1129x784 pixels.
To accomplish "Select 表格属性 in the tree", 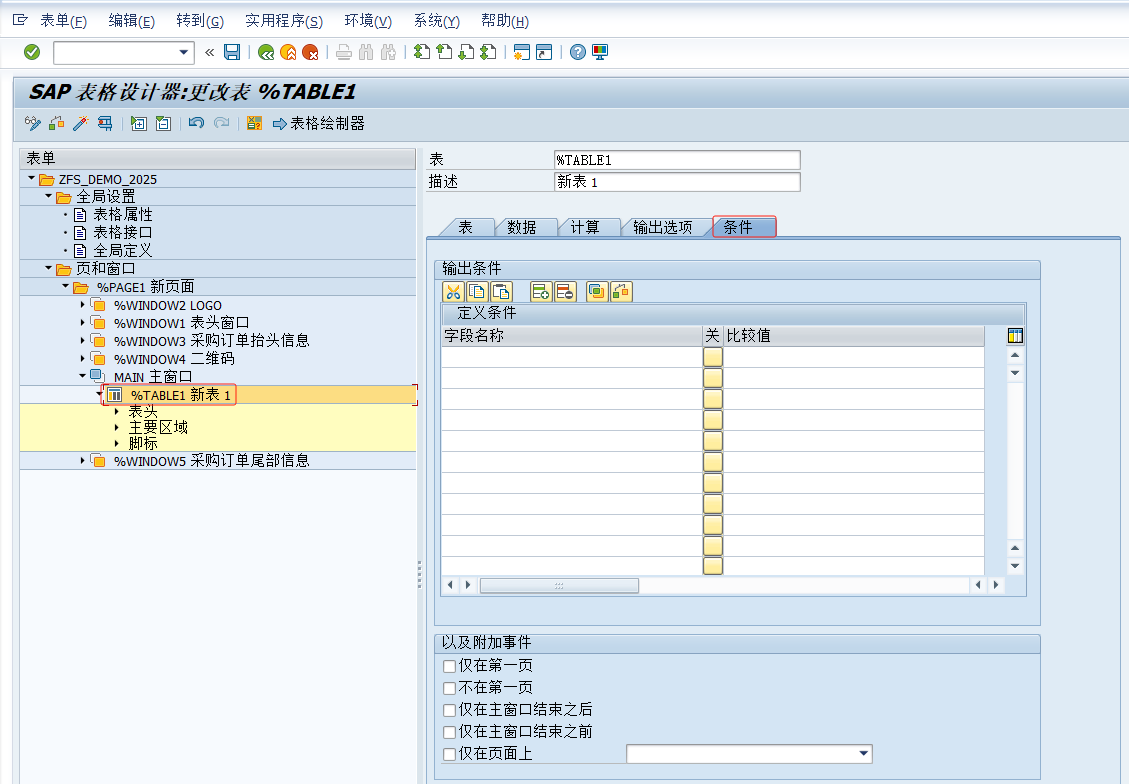I will (123, 215).
